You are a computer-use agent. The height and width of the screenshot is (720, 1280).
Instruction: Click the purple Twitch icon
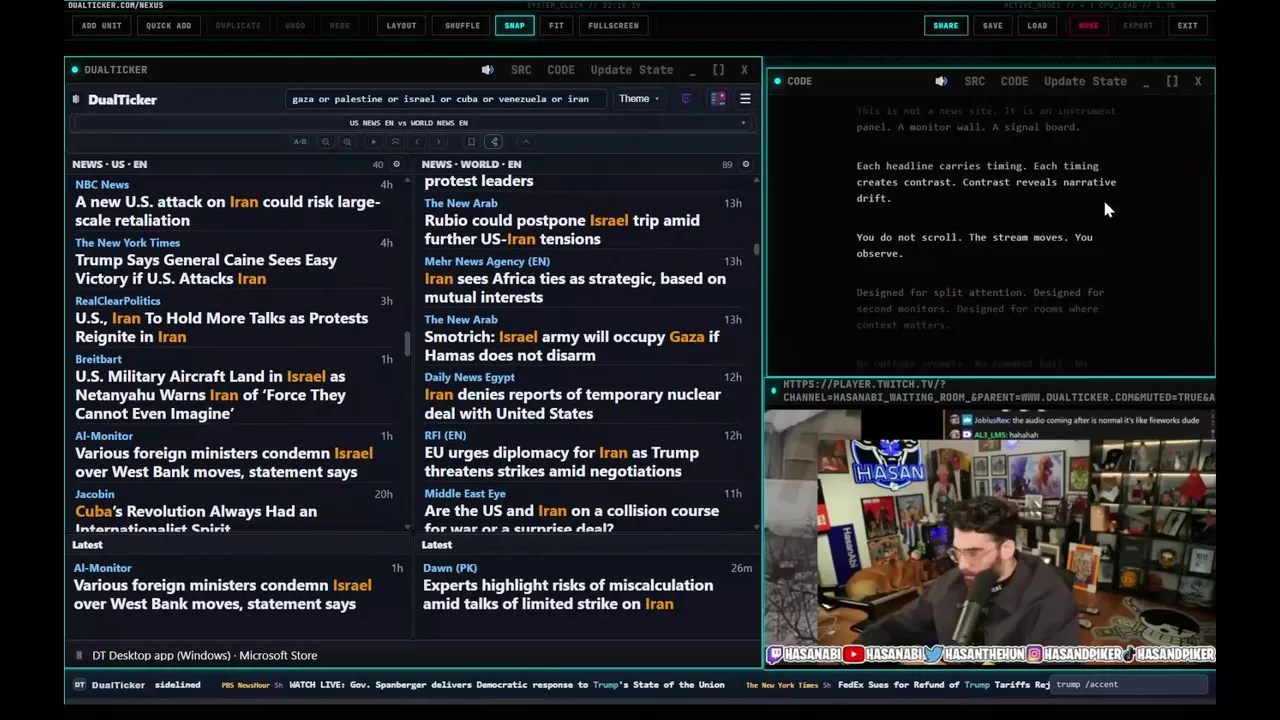click(x=686, y=99)
